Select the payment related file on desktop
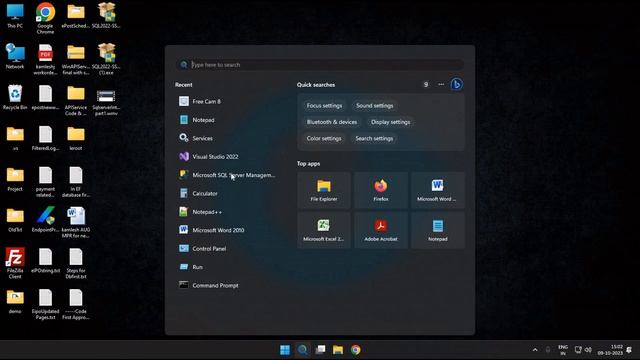 [x=45, y=182]
